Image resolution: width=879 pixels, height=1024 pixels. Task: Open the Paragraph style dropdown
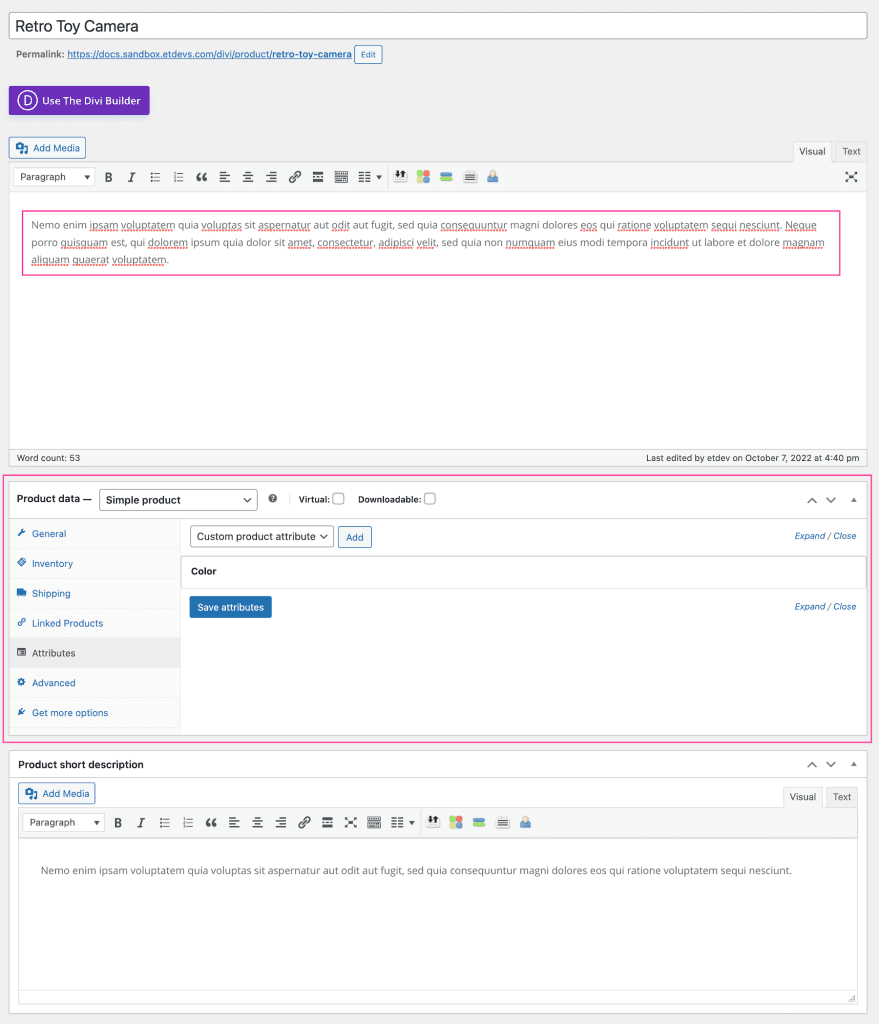click(x=53, y=176)
